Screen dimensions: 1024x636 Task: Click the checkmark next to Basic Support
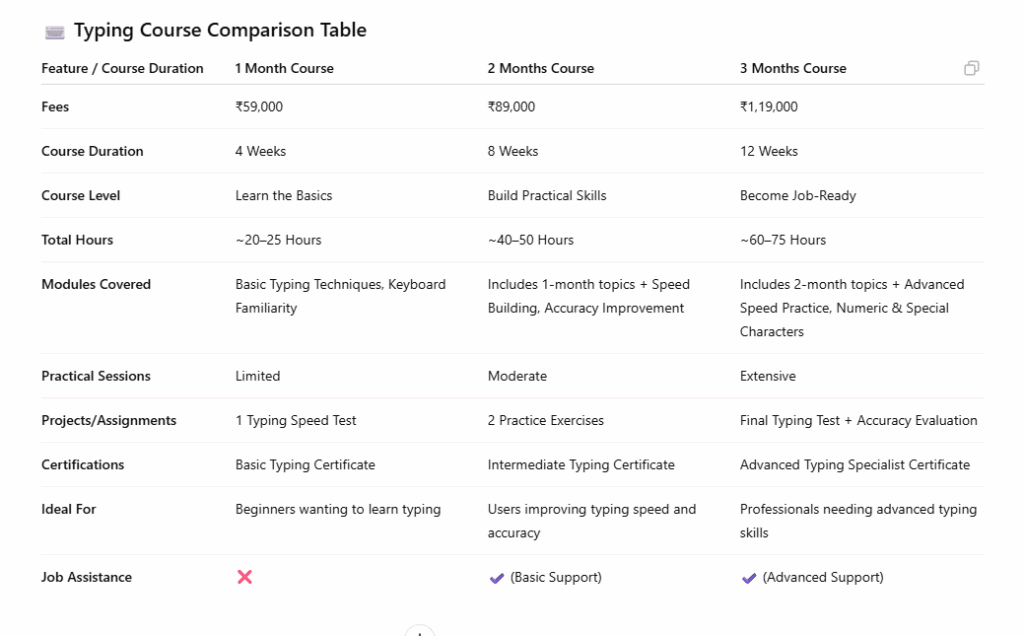(x=496, y=578)
